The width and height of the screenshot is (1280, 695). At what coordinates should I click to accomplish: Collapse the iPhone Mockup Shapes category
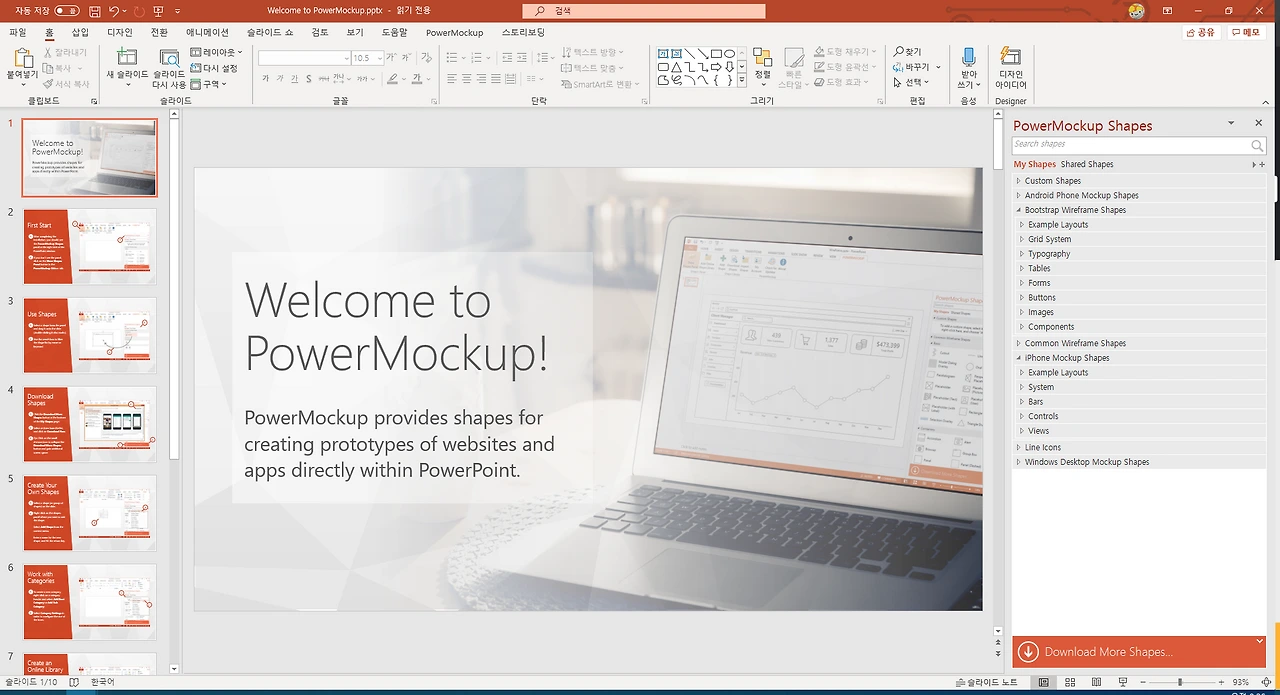tap(1018, 358)
